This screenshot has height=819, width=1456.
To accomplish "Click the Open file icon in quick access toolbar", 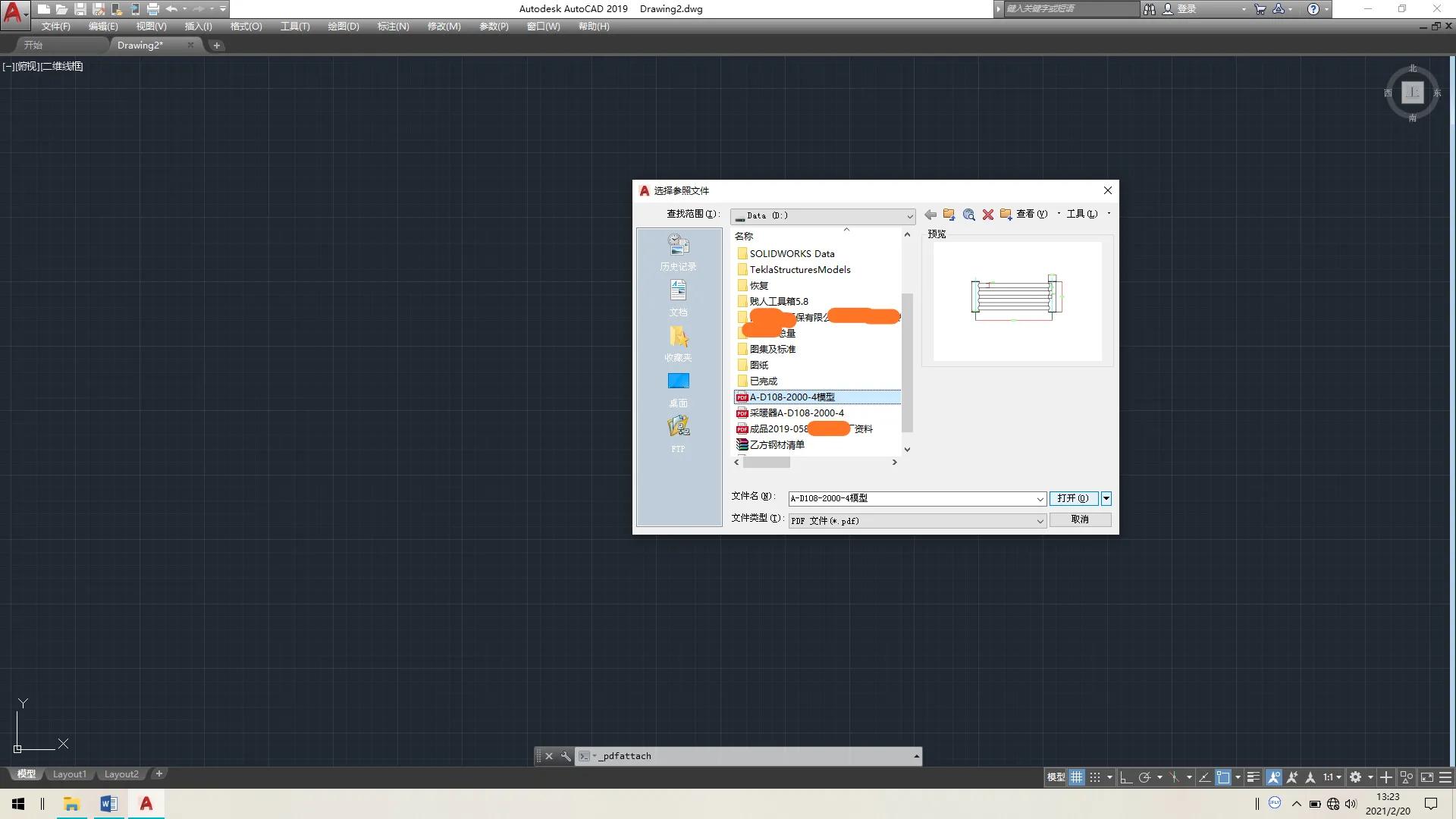I will (62, 9).
